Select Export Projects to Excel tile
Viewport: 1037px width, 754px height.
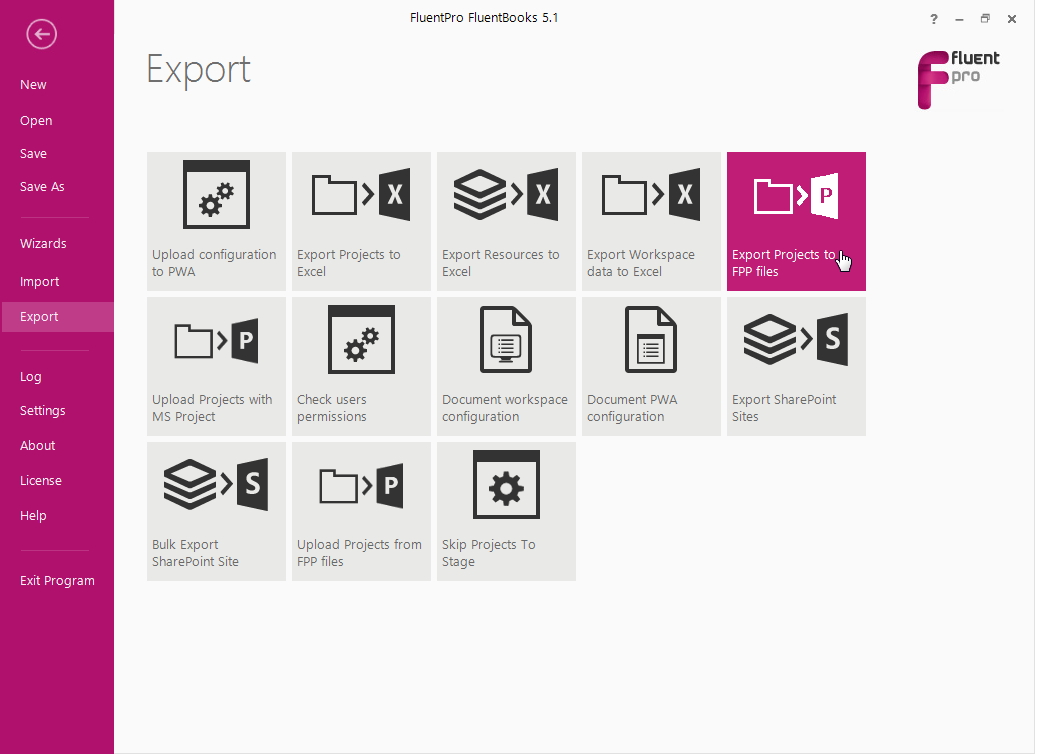(x=361, y=222)
